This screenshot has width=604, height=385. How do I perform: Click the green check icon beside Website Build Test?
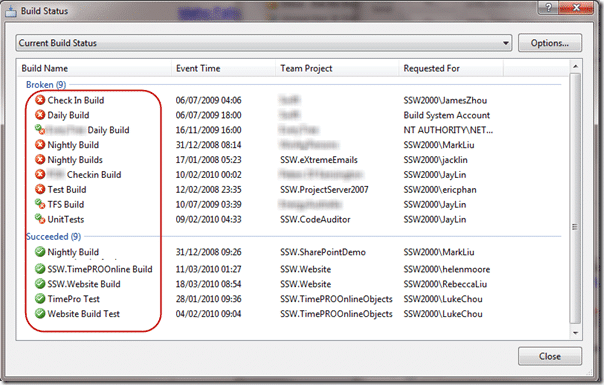point(40,314)
